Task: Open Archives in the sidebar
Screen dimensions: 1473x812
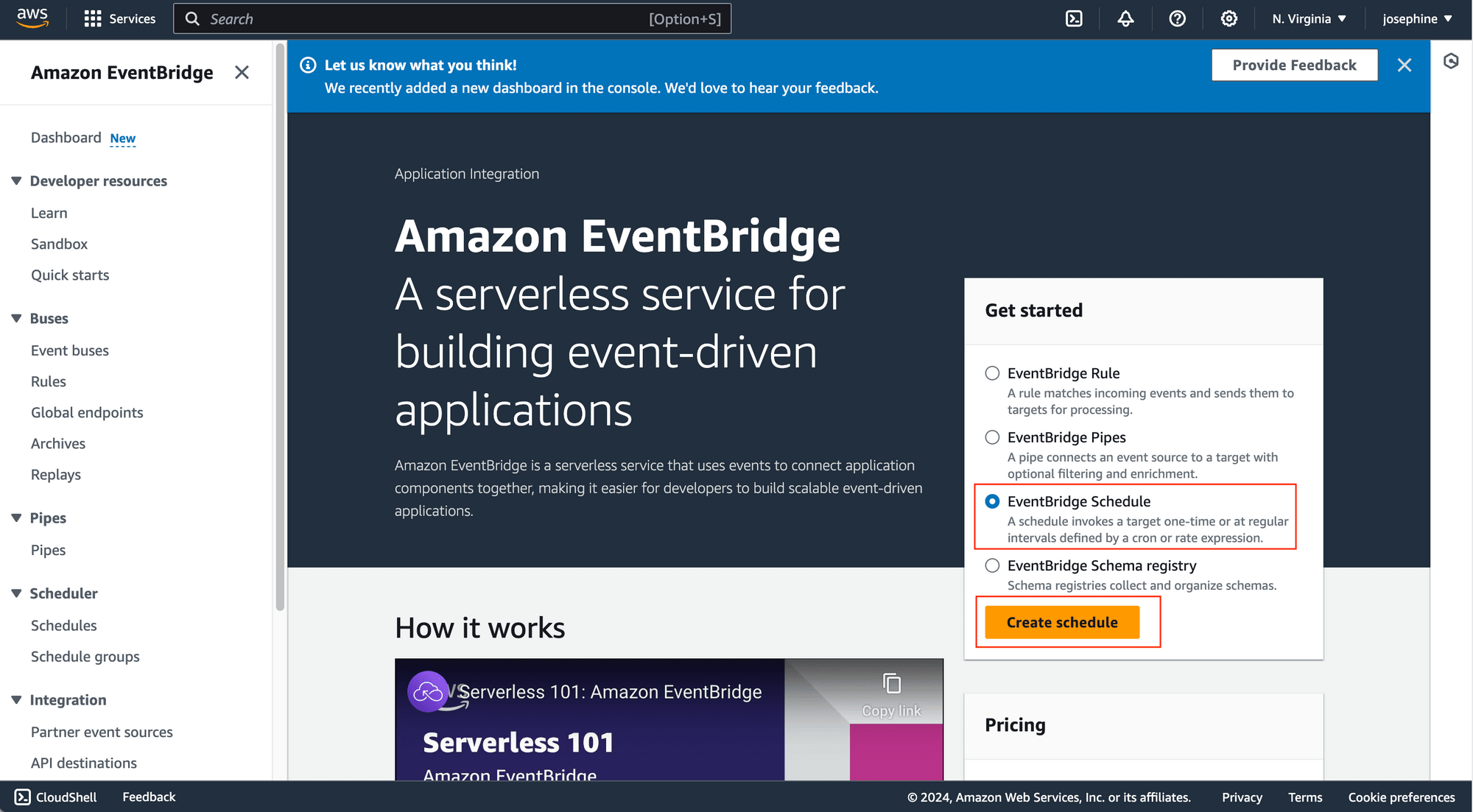Action: coord(58,443)
